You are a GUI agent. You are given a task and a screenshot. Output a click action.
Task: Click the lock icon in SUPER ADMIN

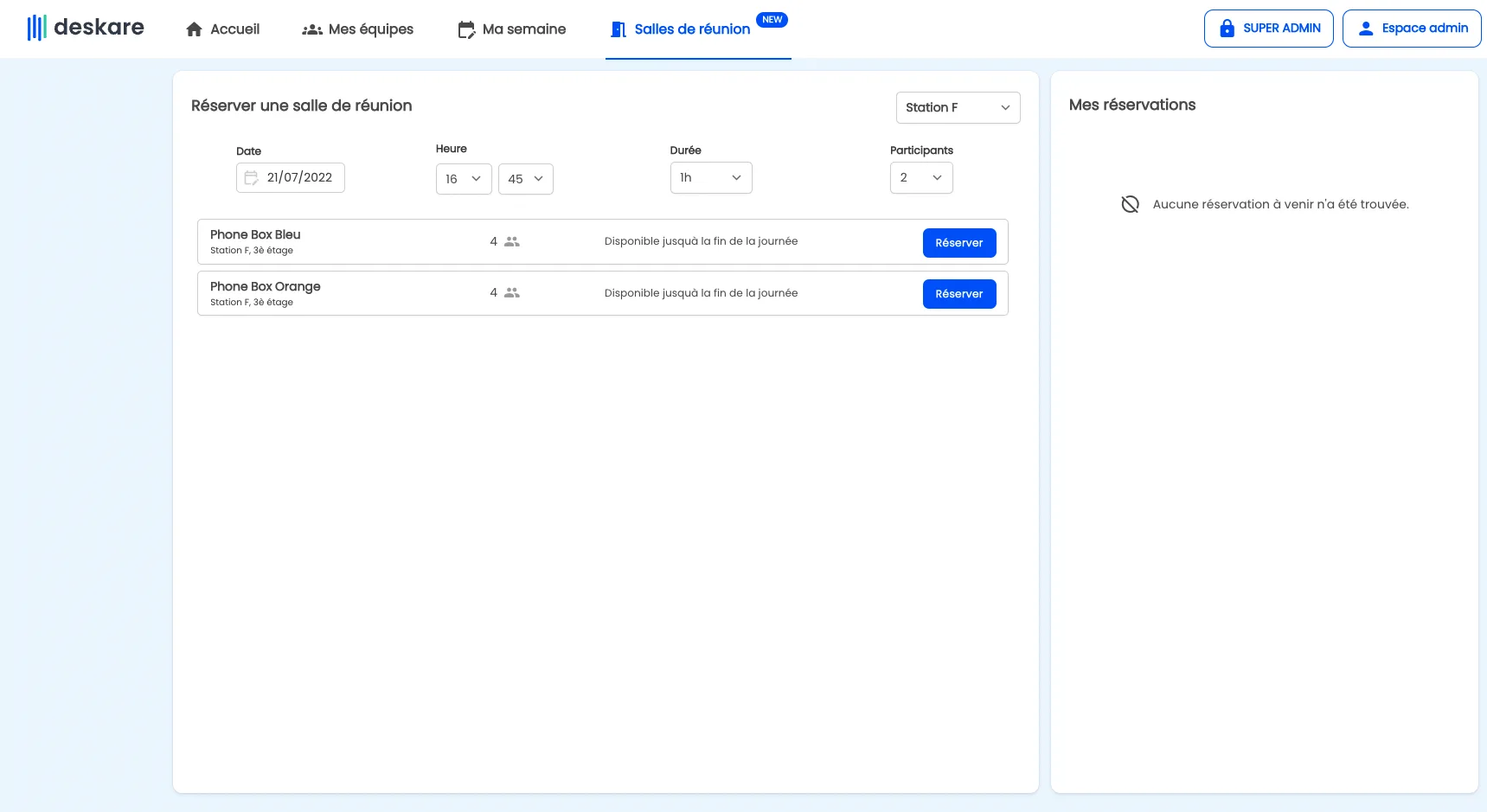pyautogui.click(x=1227, y=29)
